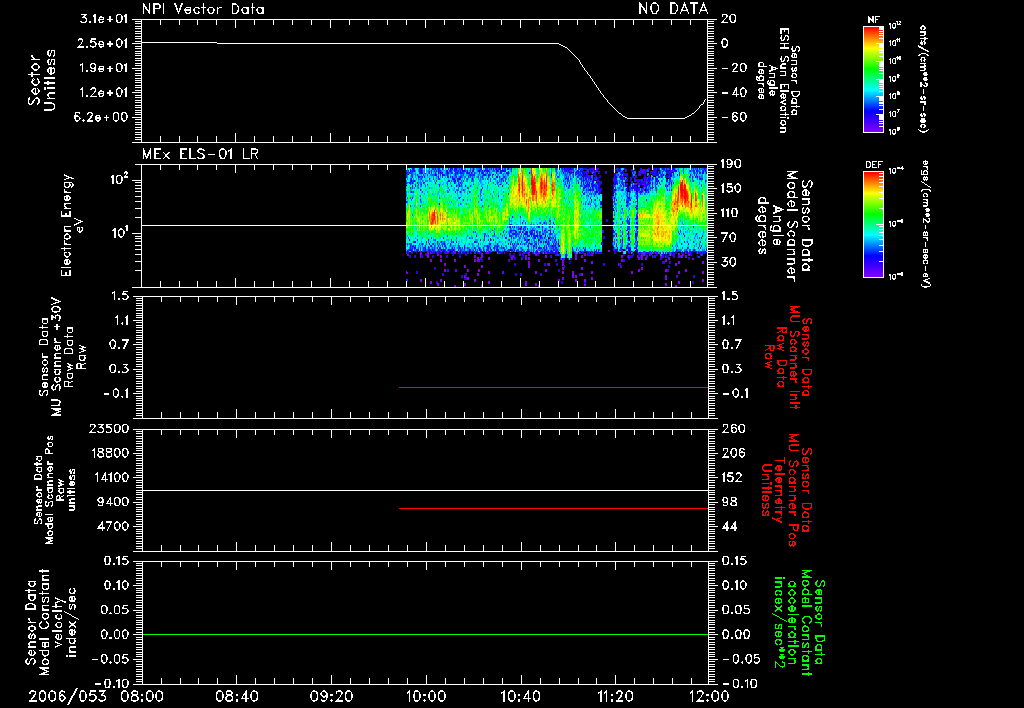This screenshot has height=708, width=1024.
Task: Click the '23500' scanner position tick
Action: tap(109, 429)
